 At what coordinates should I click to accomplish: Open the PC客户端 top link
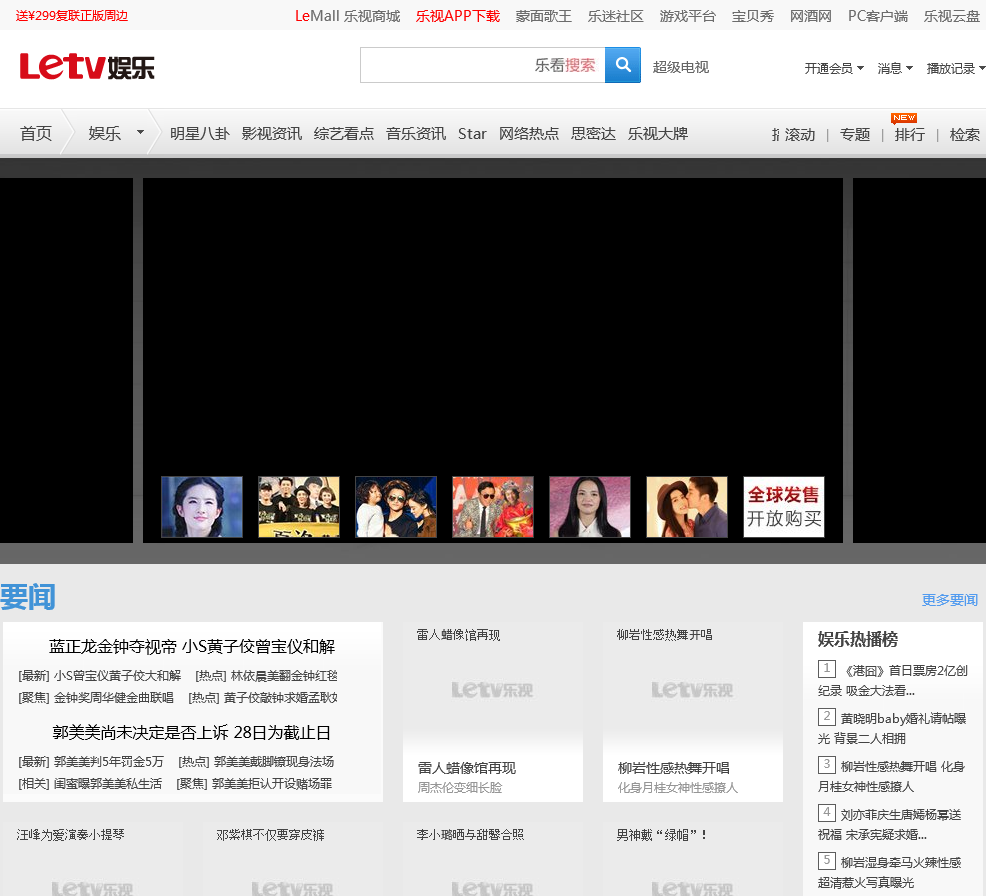pos(878,16)
